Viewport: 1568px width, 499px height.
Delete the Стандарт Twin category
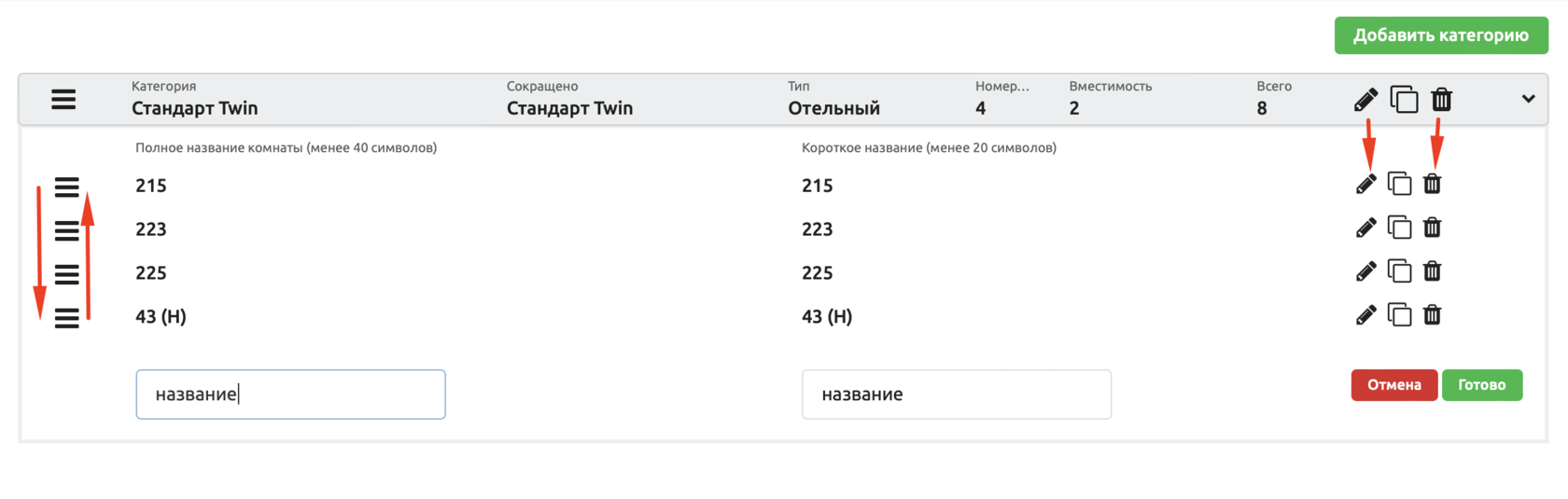pos(1442,99)
